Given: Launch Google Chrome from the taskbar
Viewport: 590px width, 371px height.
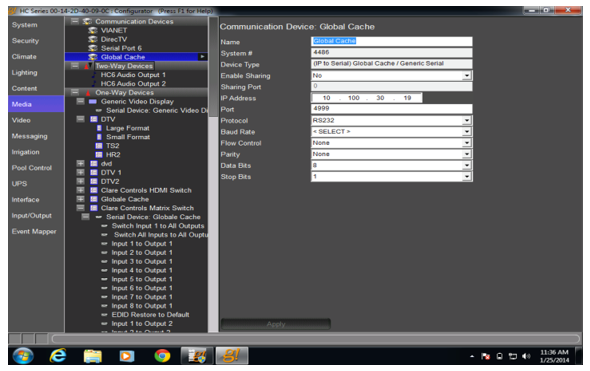Looking at the screenshot, I should 162,356.
